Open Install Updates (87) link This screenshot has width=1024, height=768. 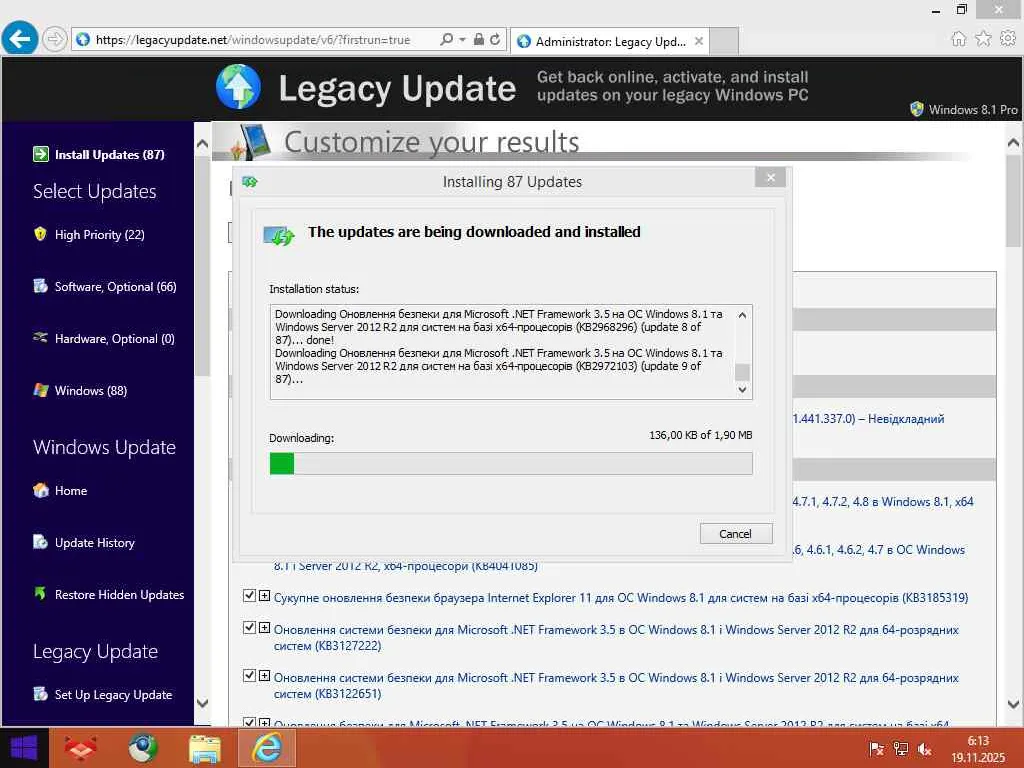[x=110, y=155]
